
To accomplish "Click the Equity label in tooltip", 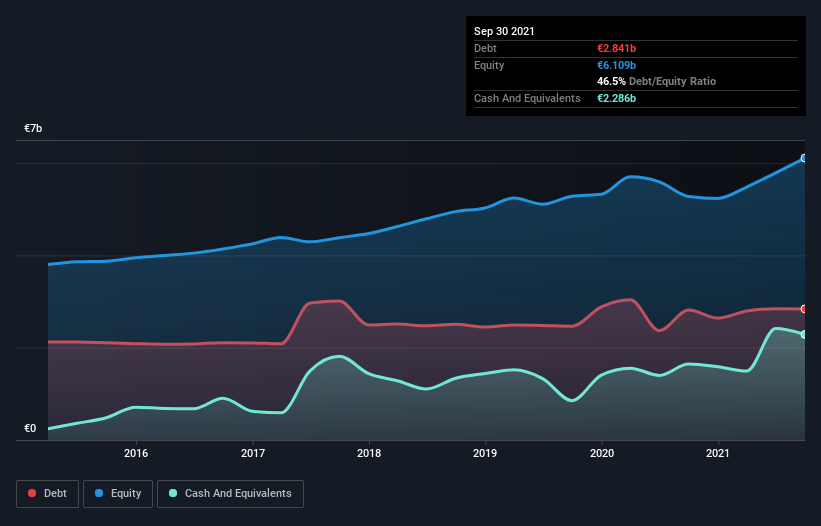I will pyautogui.click(x=489, y=65).
